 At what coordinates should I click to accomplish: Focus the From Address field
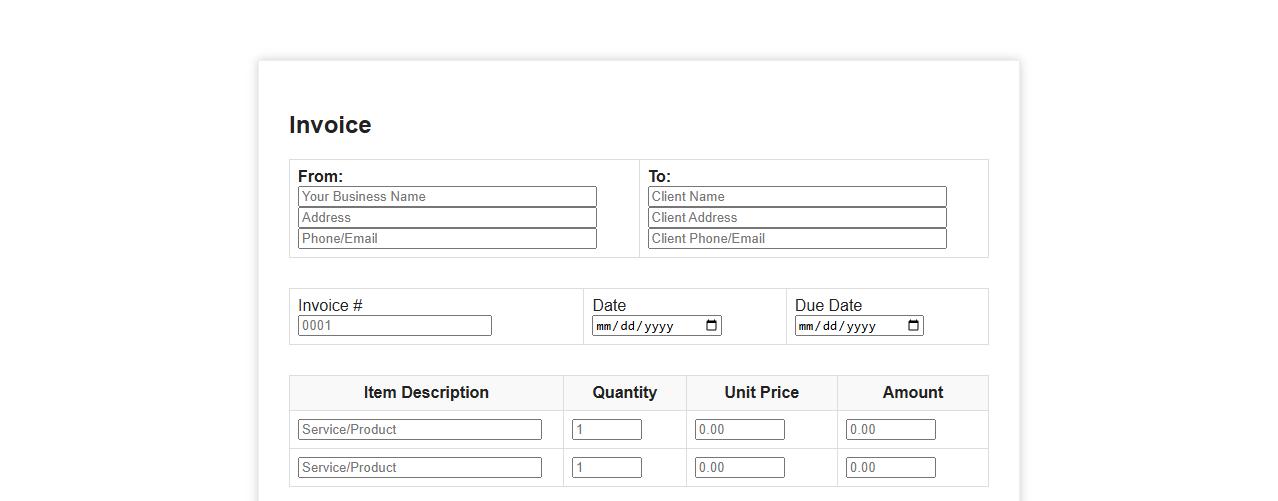click(447, 217)
